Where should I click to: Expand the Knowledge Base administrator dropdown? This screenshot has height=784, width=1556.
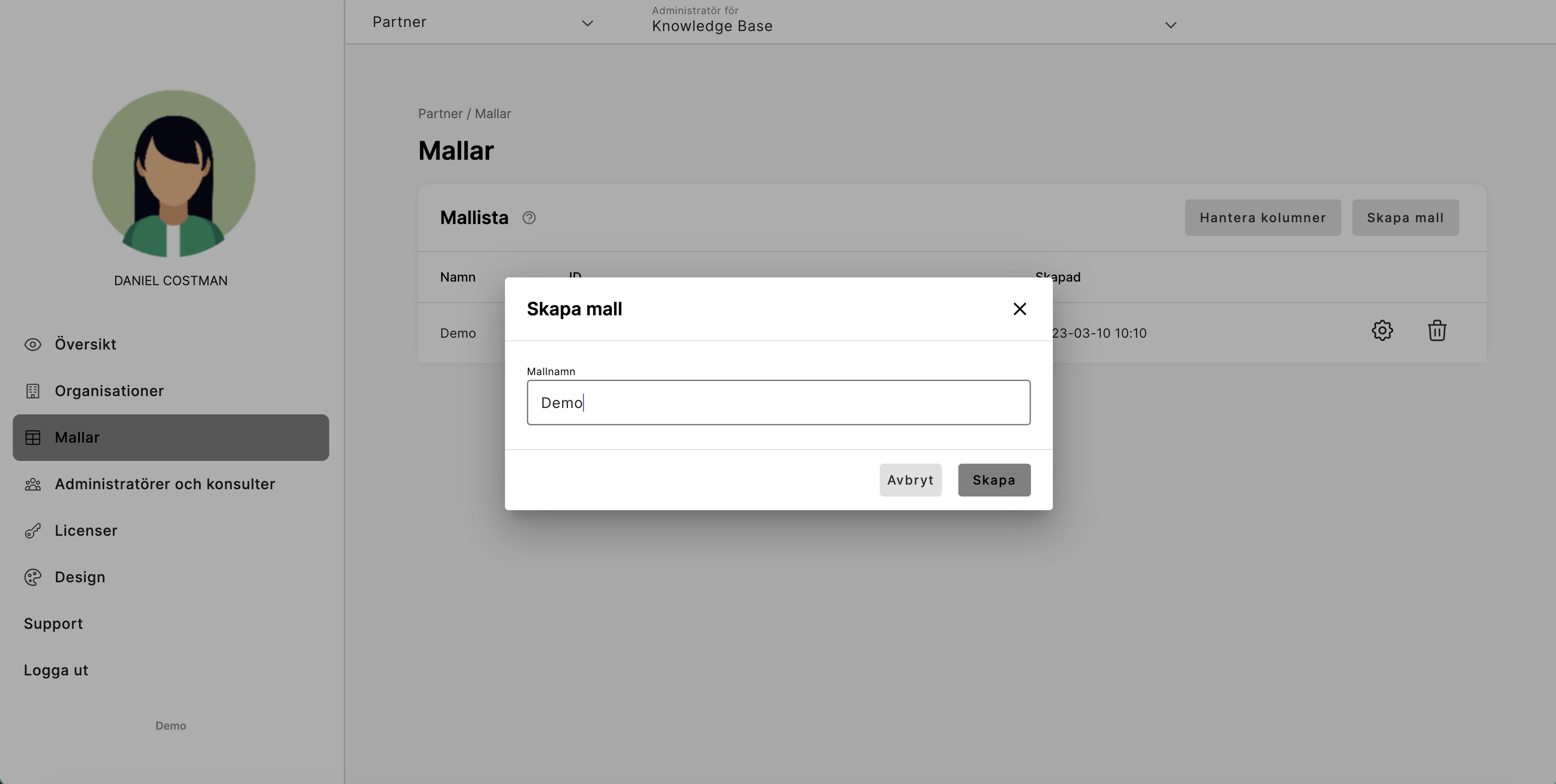tap(914, 22)
